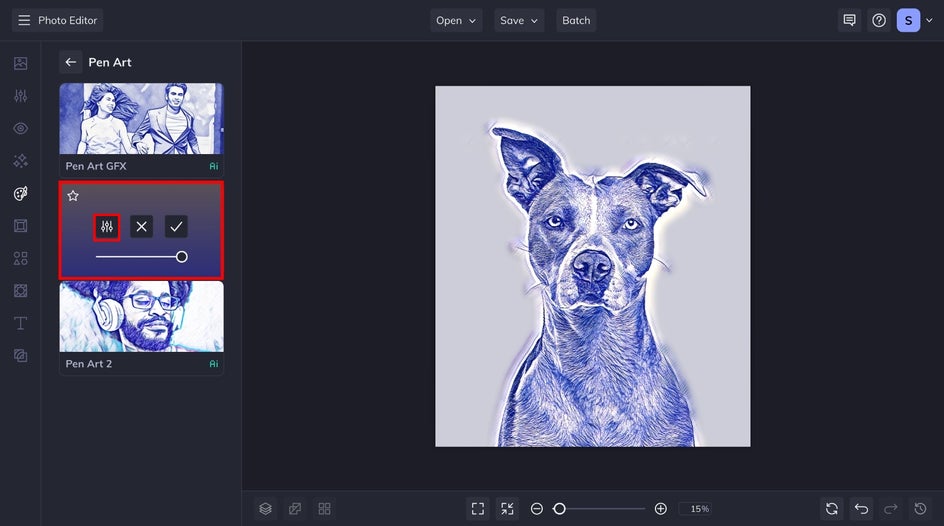The width and height of the screenshot is (944, 526).
Task: Open the Text tool sidebar tab
Action: pyautogui.click(x=20, y=323)
